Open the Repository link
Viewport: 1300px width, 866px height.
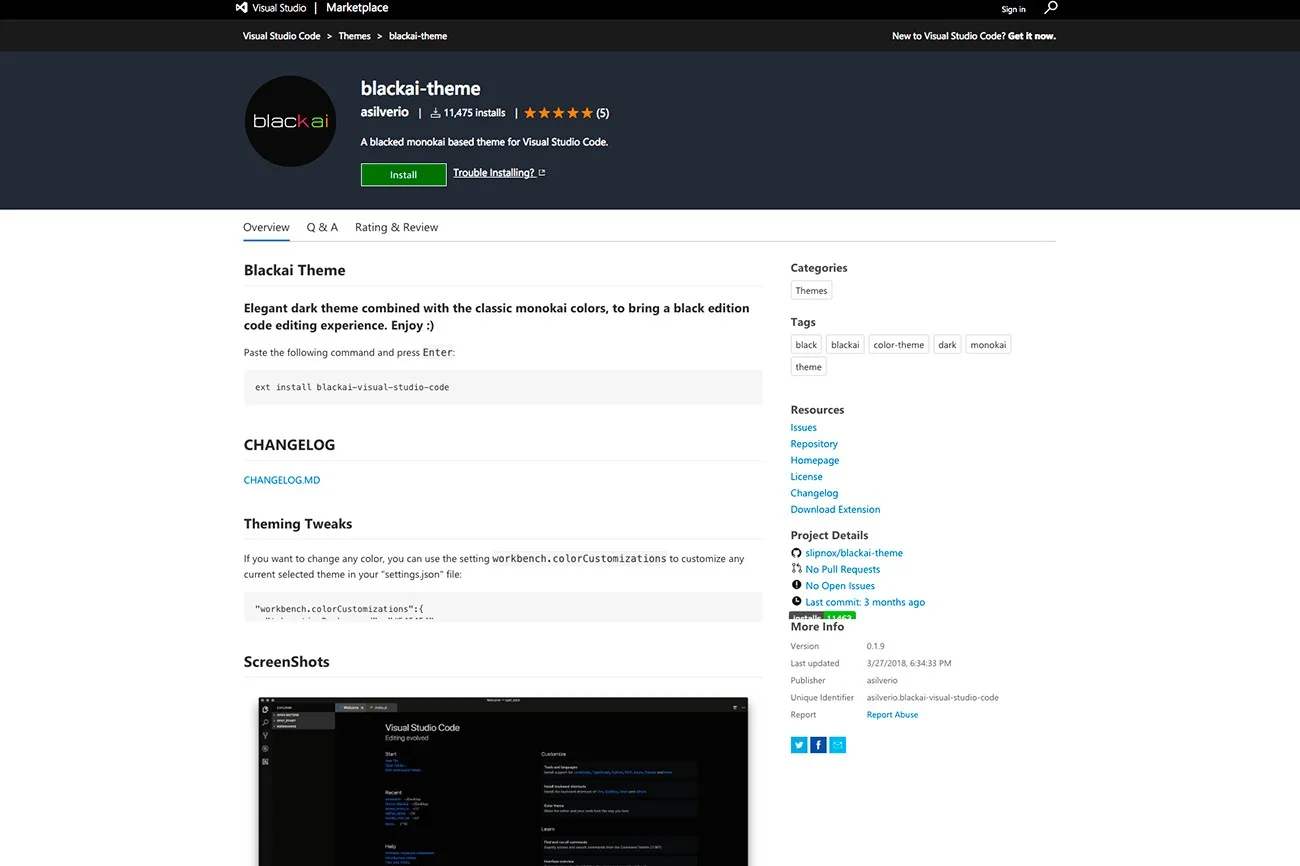(x=814, y=444)
